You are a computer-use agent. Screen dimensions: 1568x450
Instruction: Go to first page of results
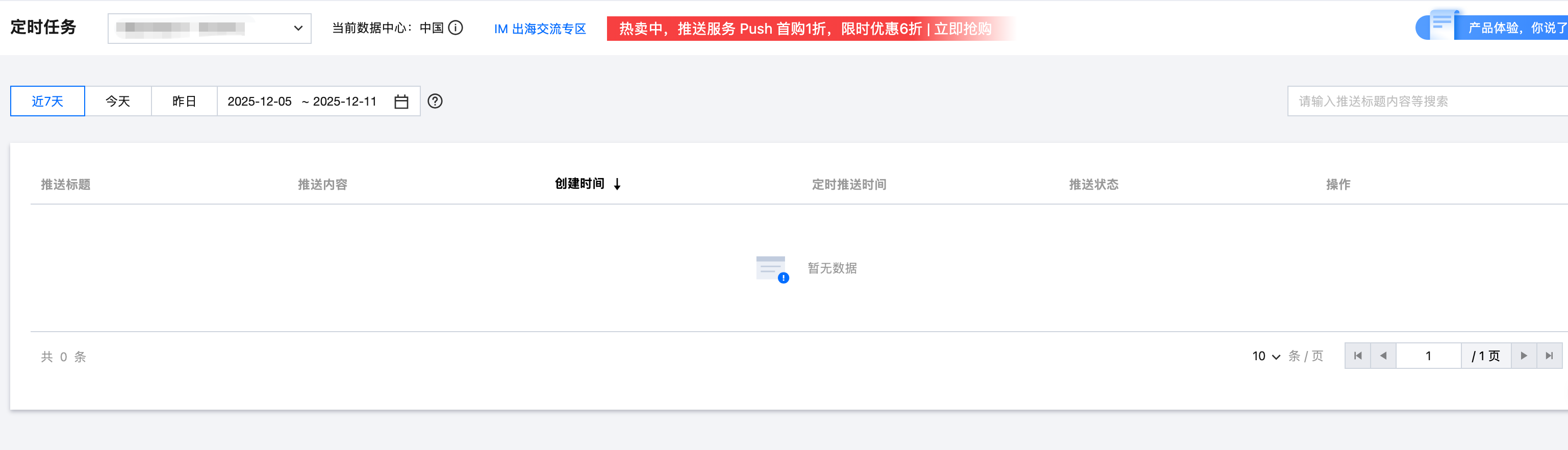pos(1357,356)
